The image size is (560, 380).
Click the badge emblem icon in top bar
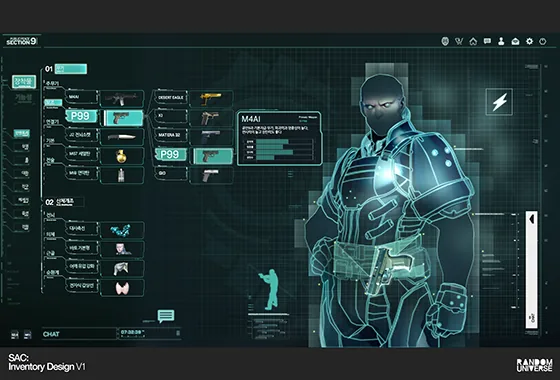(445, 41)
